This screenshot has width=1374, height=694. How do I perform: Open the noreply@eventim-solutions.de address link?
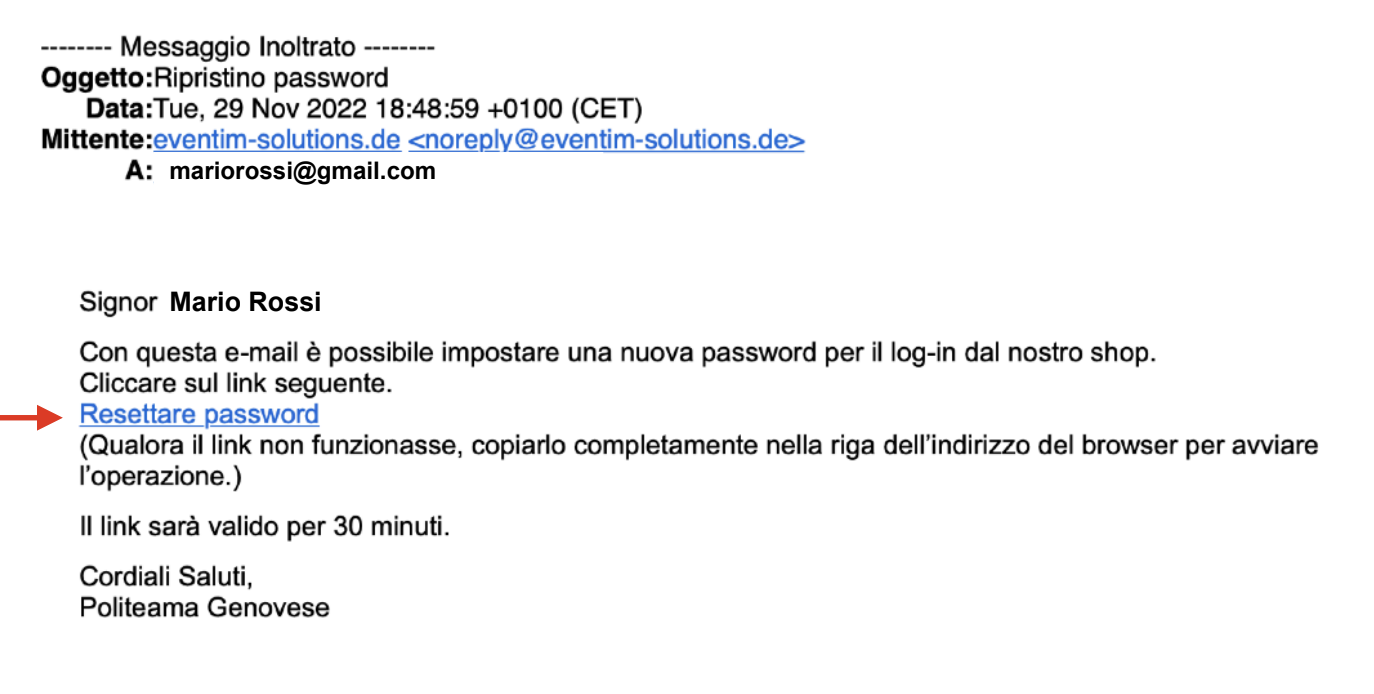click(x=606, y=139)
